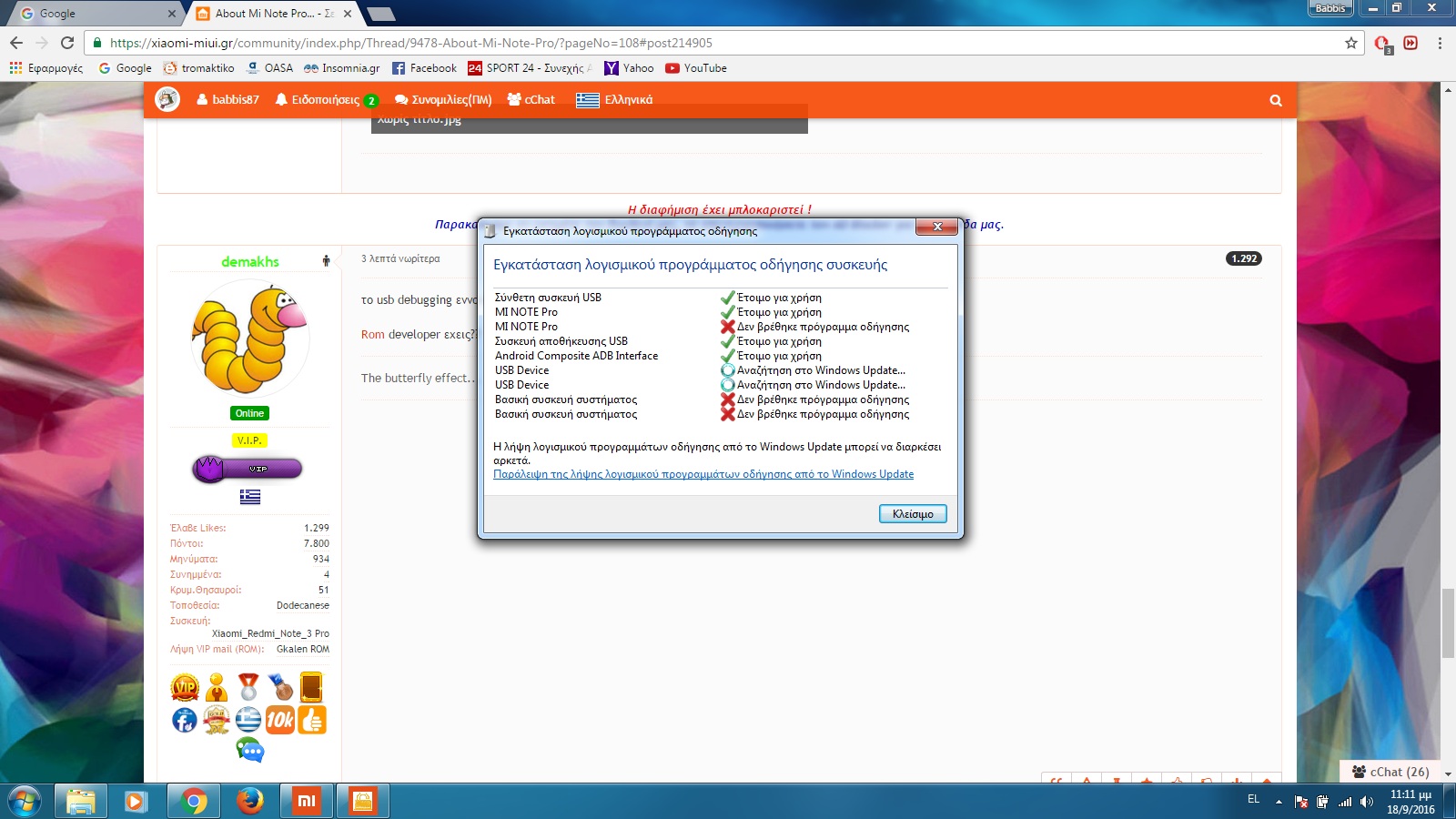This screenshot has height=819, width=1456.
Task: Click the red double-arrow extension icon
Action: click(1410, 43)
